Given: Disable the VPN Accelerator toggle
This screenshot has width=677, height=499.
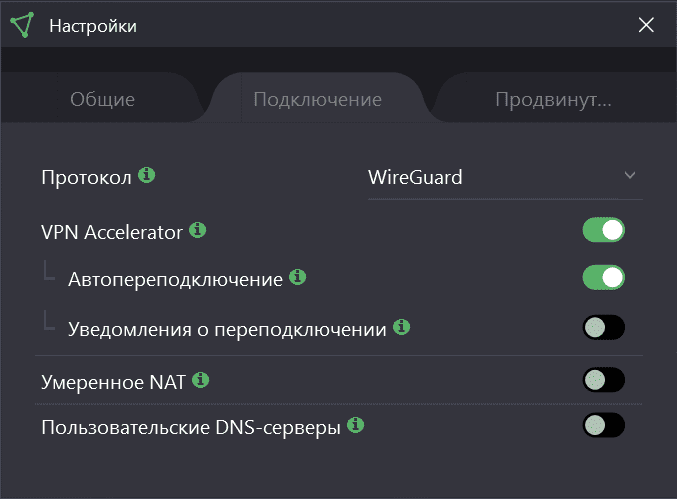Looking at the screenshot, I should (604, 230).
